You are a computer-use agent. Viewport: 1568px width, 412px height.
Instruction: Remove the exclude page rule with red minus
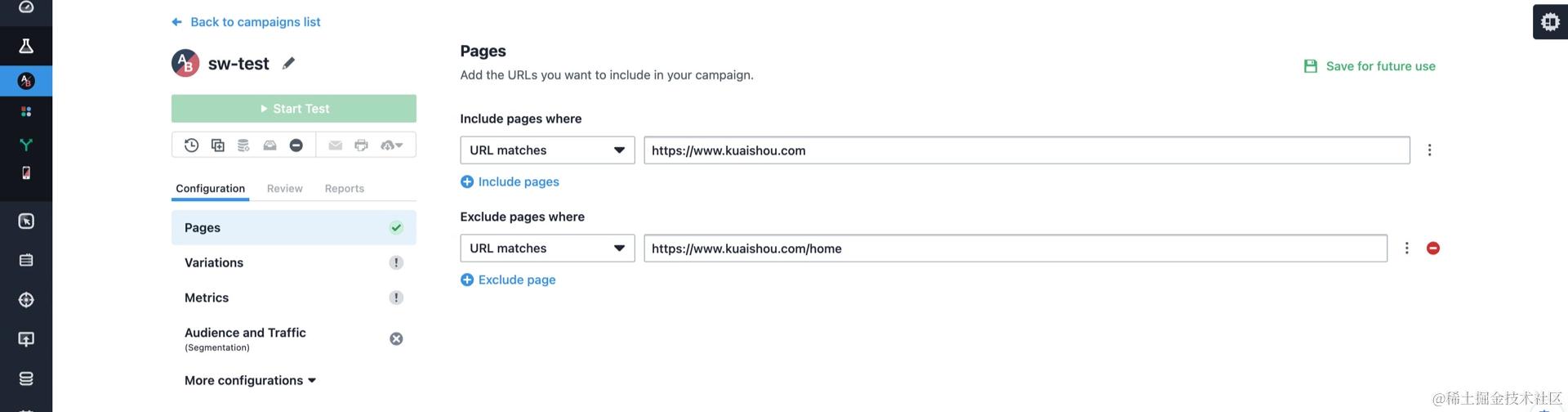pos(1432,248)
